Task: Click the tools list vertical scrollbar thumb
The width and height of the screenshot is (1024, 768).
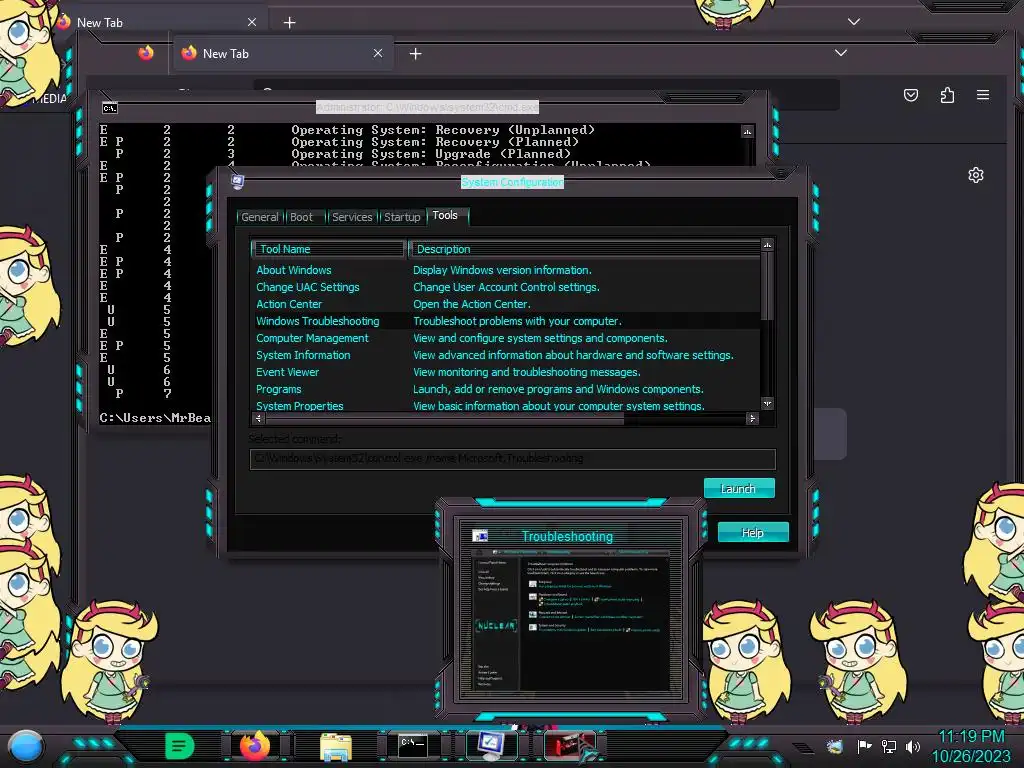Action: click(767, 285)
